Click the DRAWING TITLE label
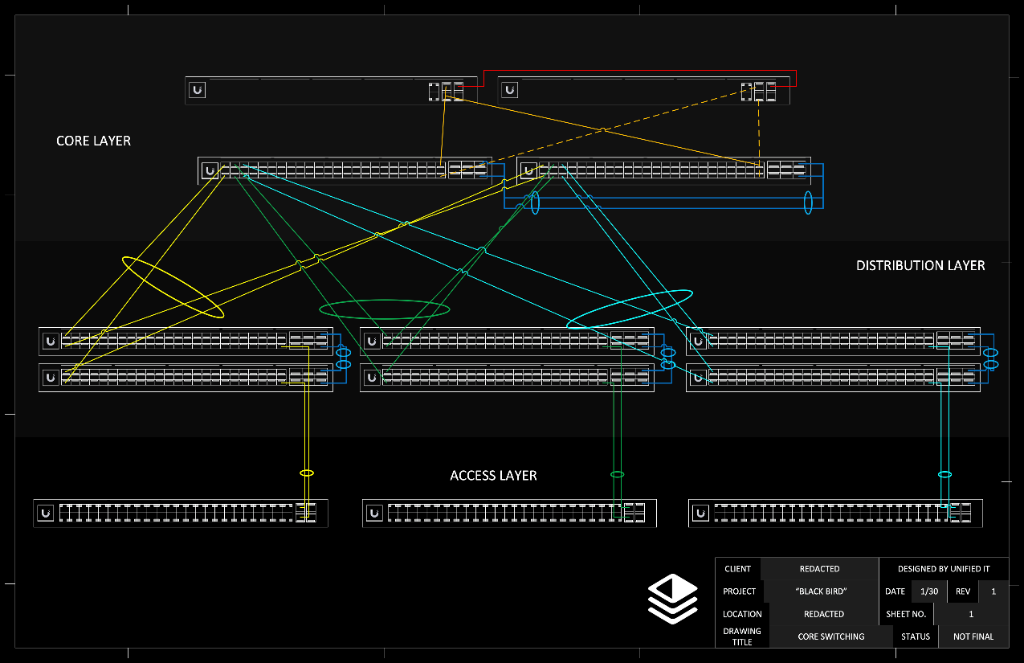The height and width of the screenshot is (663, 1024). click(742, 637)
